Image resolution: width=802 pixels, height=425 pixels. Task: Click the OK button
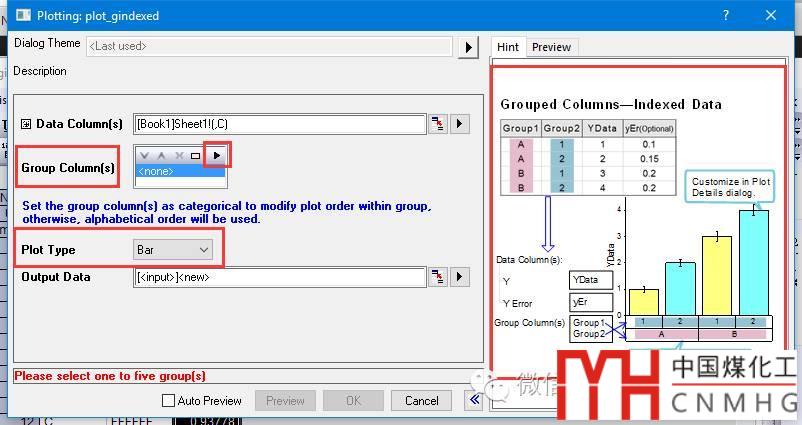[353, 400]
